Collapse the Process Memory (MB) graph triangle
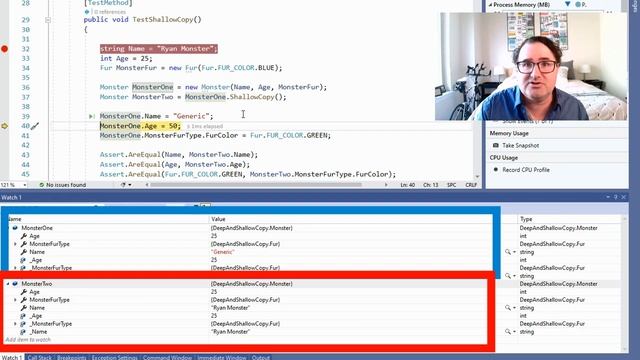This screenshot has width=640, height=360. tap(490, 5)
